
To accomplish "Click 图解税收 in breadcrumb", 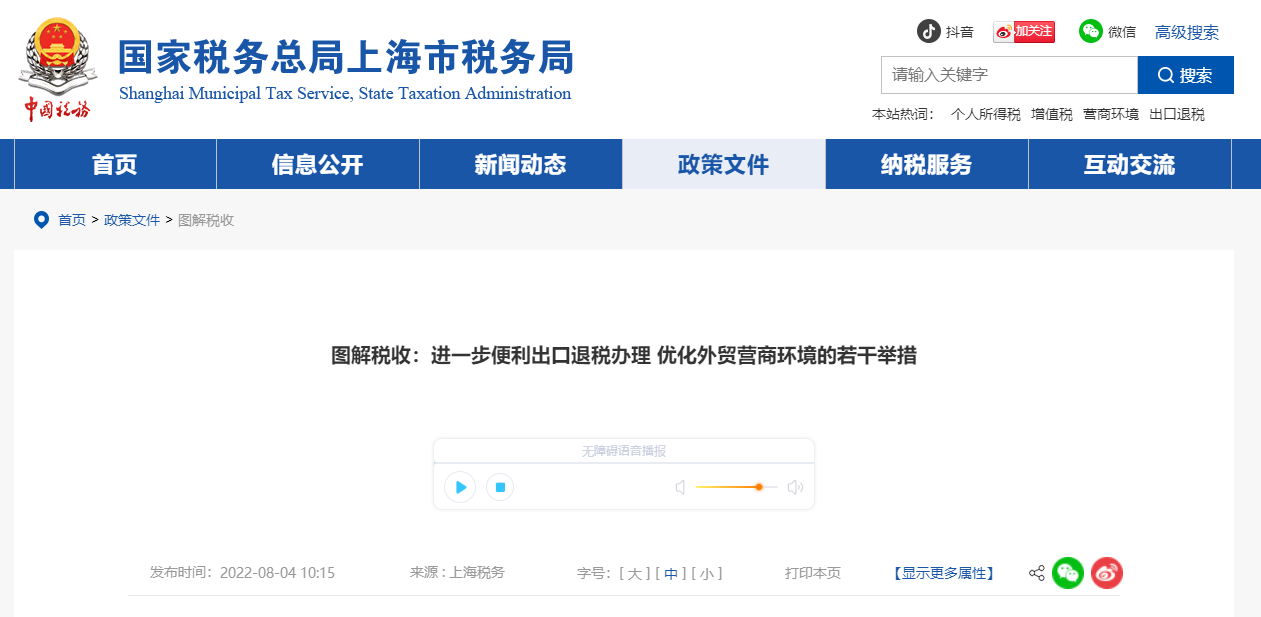I will [x=206, y=220].
